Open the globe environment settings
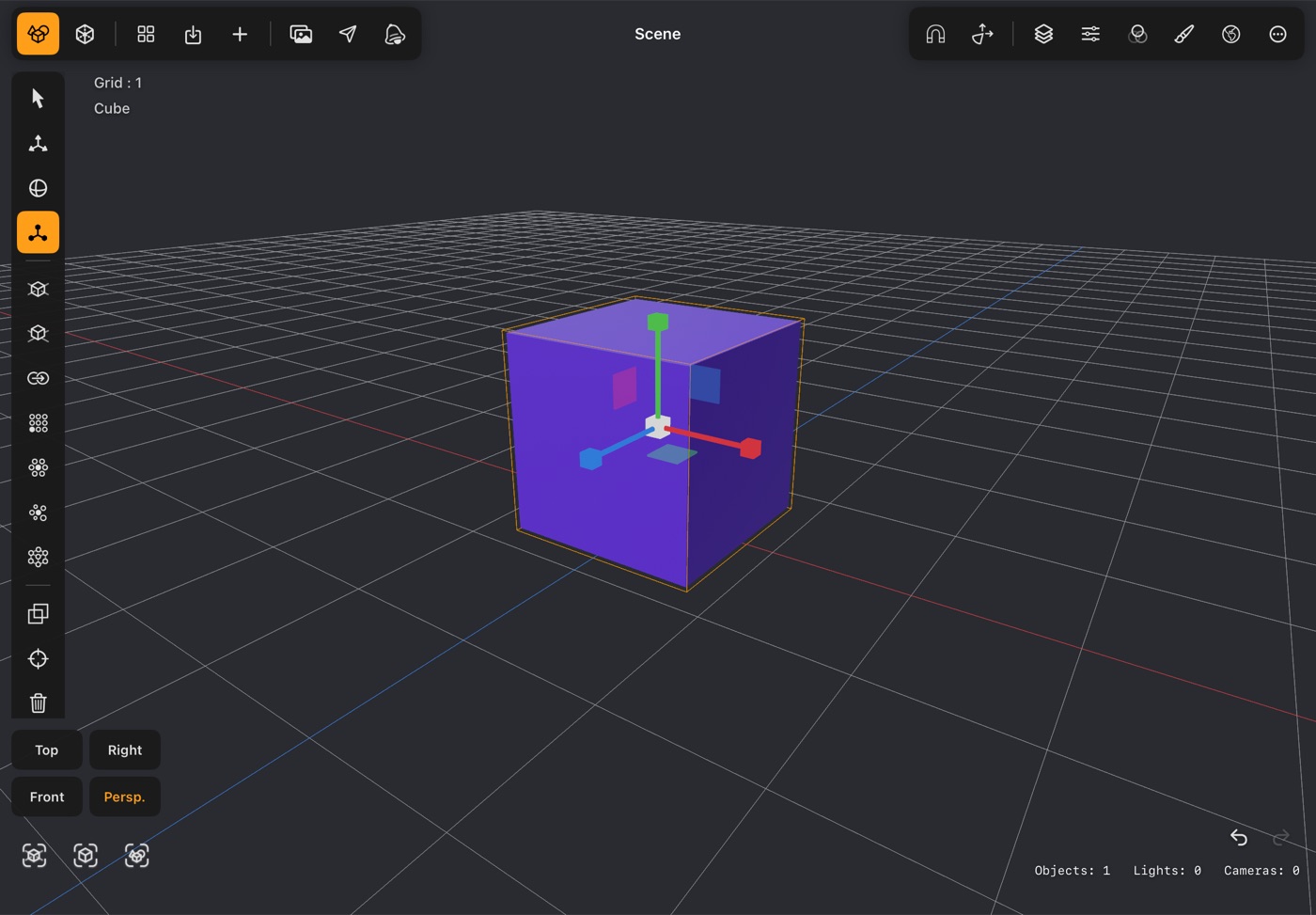Viewport: 1316px width, 915px height. point(1231,34)
